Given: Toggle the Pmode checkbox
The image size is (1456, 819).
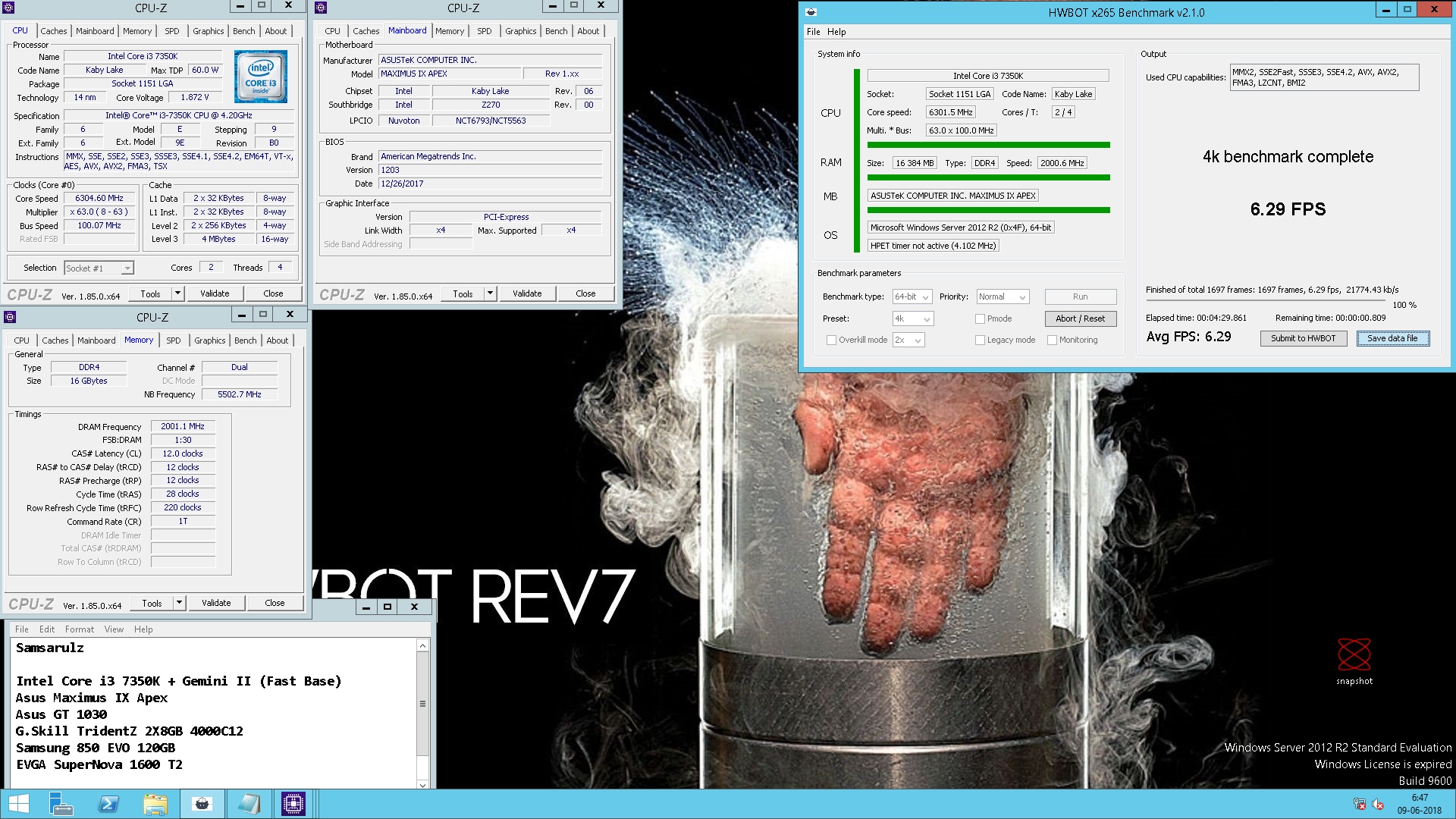Looking at the screenshot, I should pos(980,319).
